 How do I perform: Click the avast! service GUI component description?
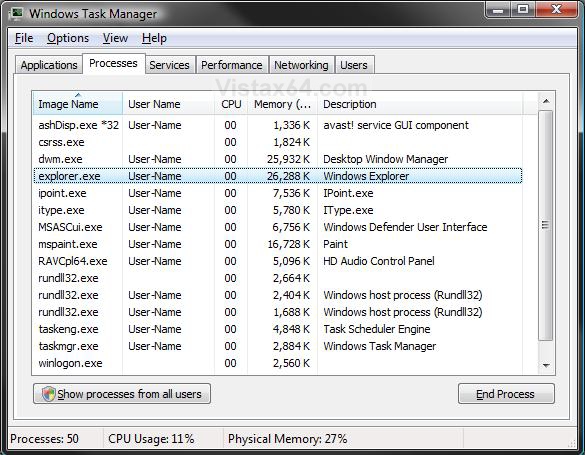(x=396, y=125)
